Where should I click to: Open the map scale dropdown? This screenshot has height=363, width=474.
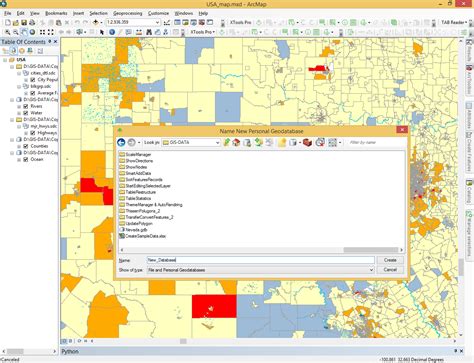click(133, 22)
